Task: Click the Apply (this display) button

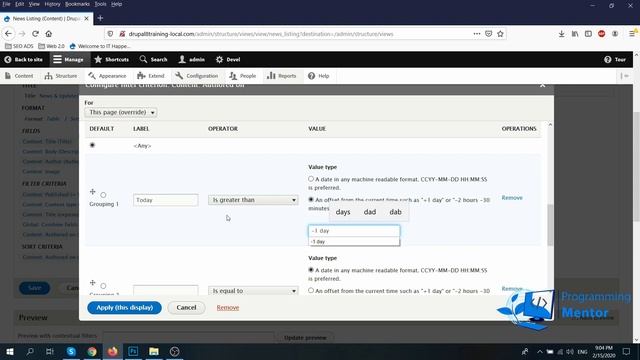Action: (x=124, y=308)
